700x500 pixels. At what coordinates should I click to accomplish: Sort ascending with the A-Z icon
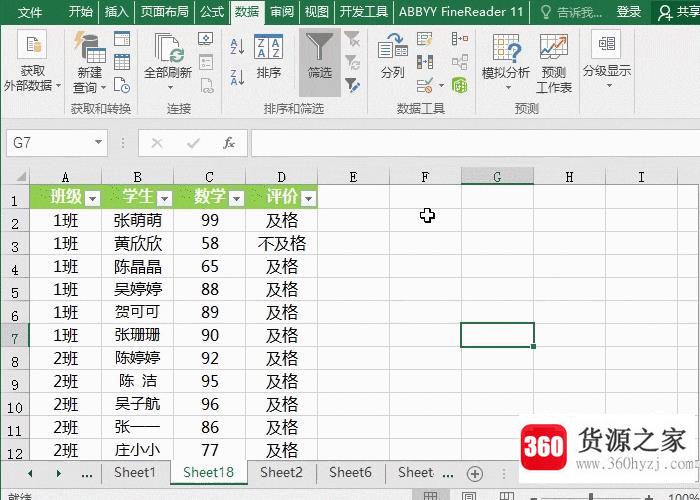click(237, 46)
